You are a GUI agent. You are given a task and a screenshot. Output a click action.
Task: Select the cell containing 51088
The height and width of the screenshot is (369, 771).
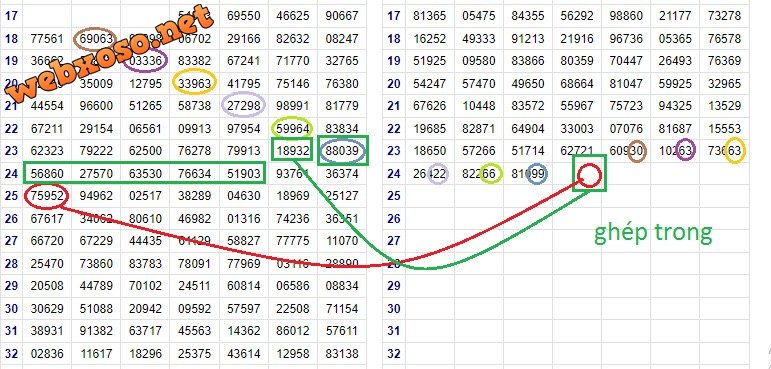(96, 308)
